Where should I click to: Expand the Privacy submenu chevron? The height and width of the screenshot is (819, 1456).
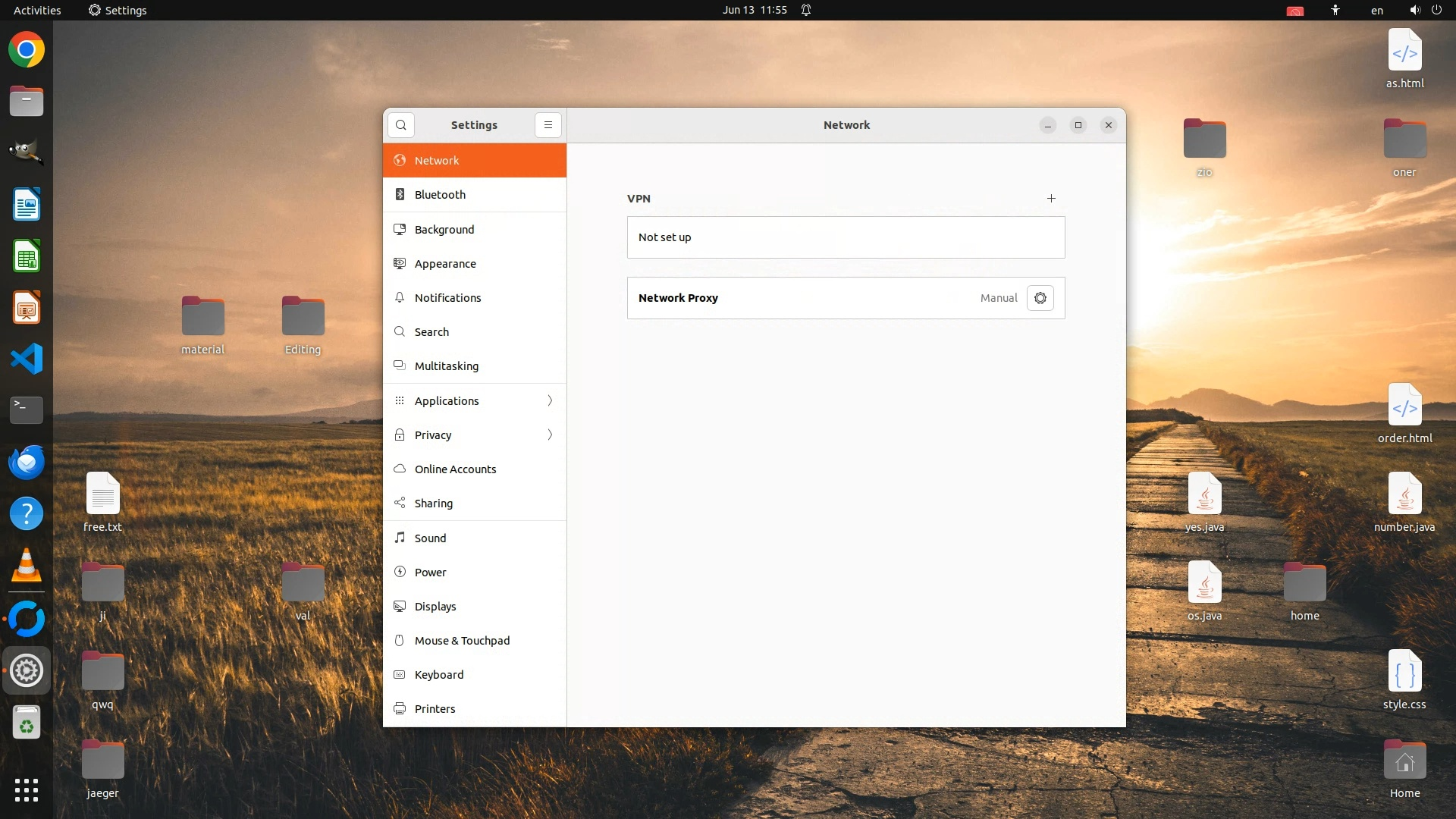pyautogui.click(x=550, y=435)
